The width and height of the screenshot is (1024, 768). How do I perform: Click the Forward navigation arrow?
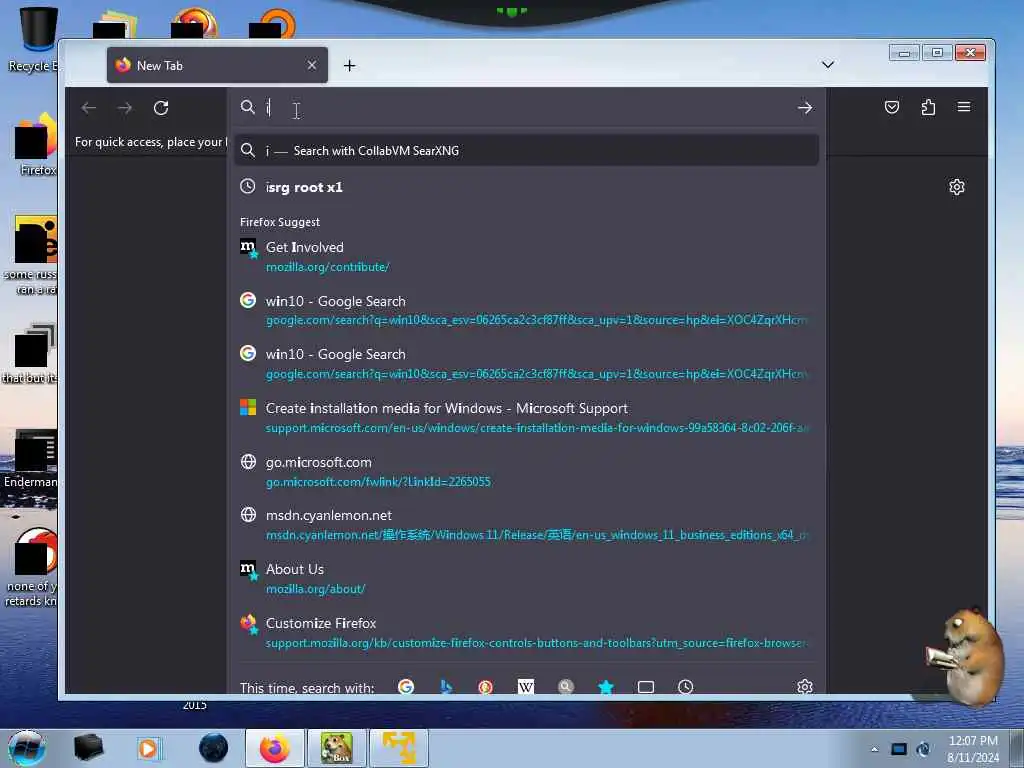pos(125,108)
